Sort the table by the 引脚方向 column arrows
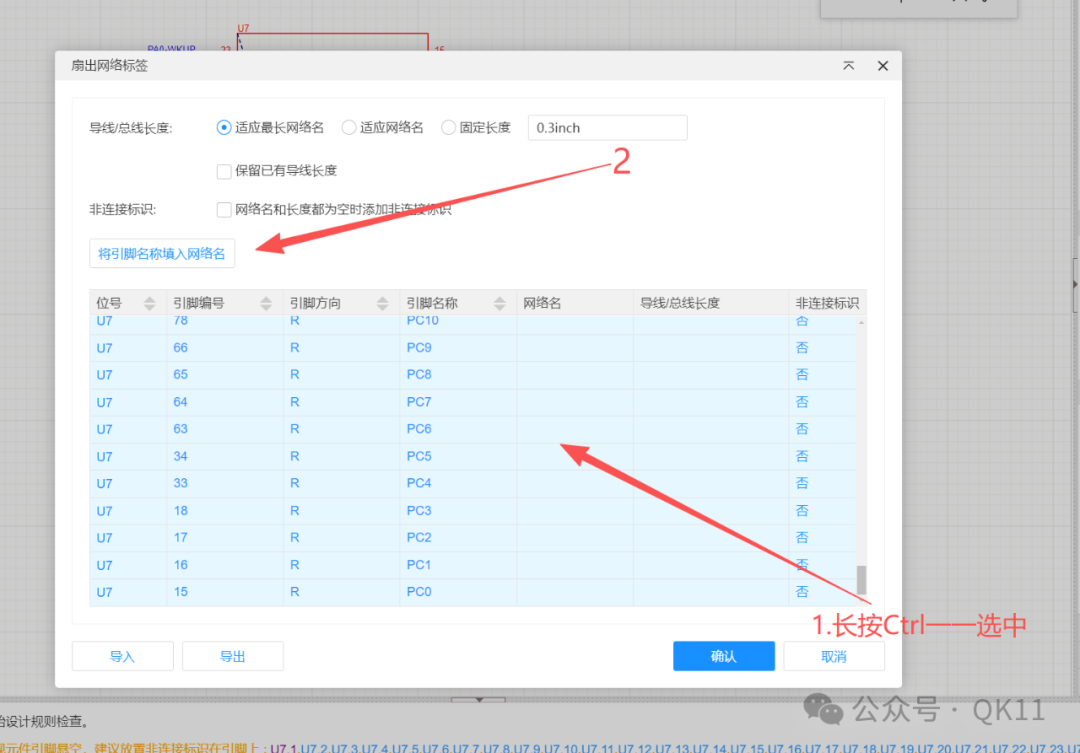Screen dimensions: 1080x753 click(x=383, y=303)
